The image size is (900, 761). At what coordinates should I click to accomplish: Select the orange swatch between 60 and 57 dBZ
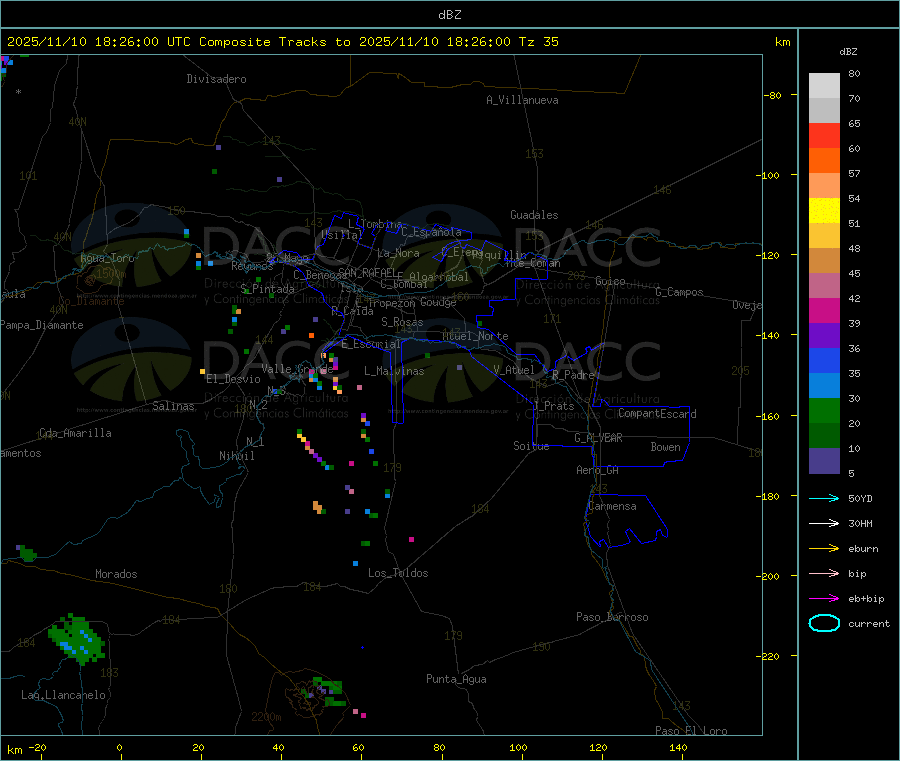tap(824, 161)
